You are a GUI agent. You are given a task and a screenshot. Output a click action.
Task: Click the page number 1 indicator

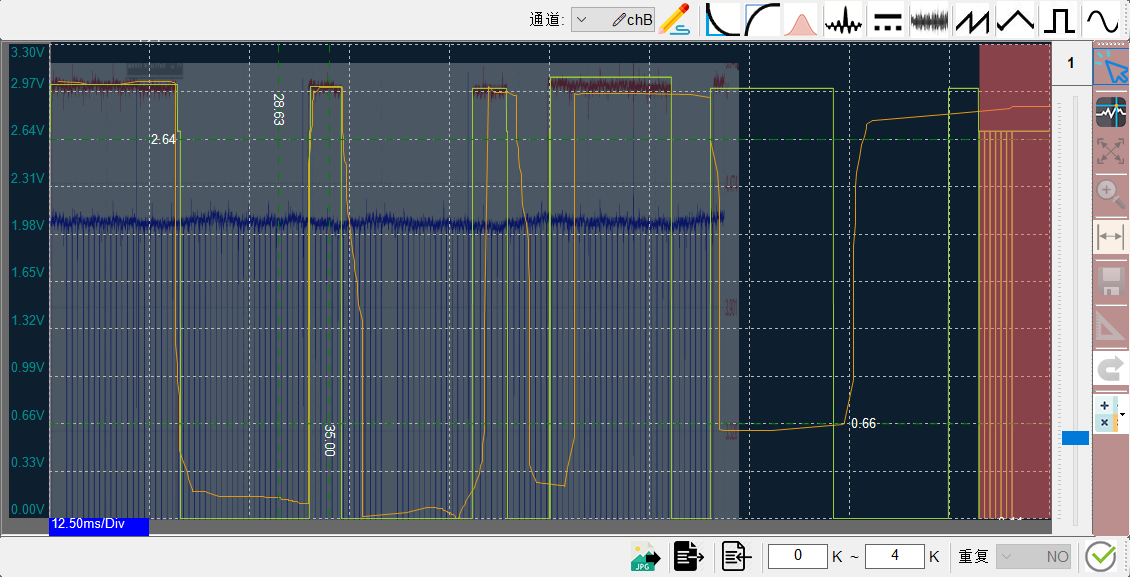pyautogui.click(x=1070, y=63)
